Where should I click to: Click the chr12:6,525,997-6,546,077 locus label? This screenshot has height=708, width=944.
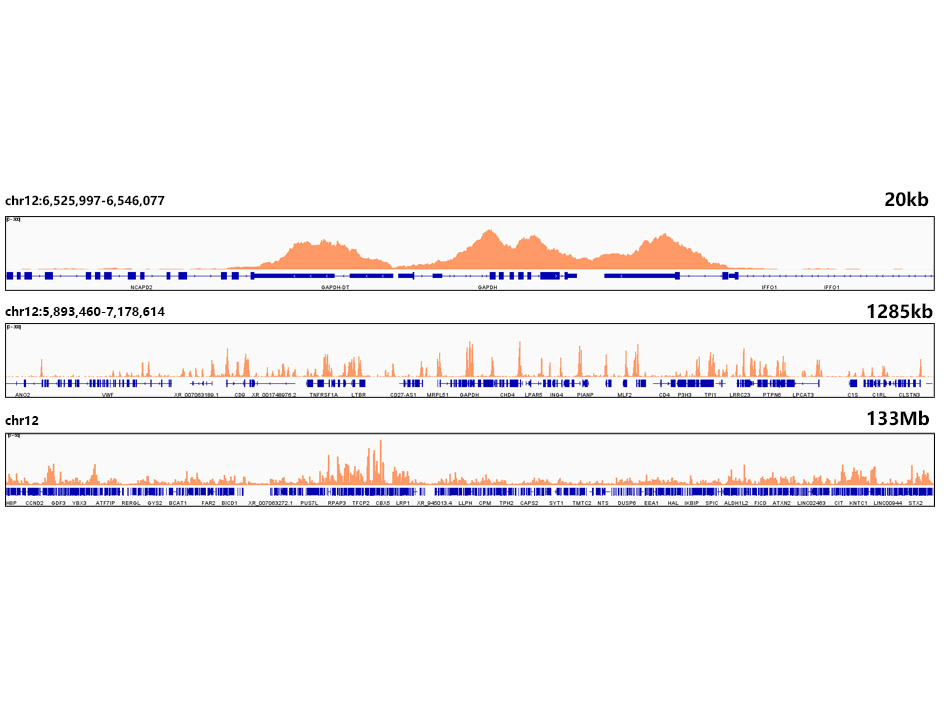(85, 201)
